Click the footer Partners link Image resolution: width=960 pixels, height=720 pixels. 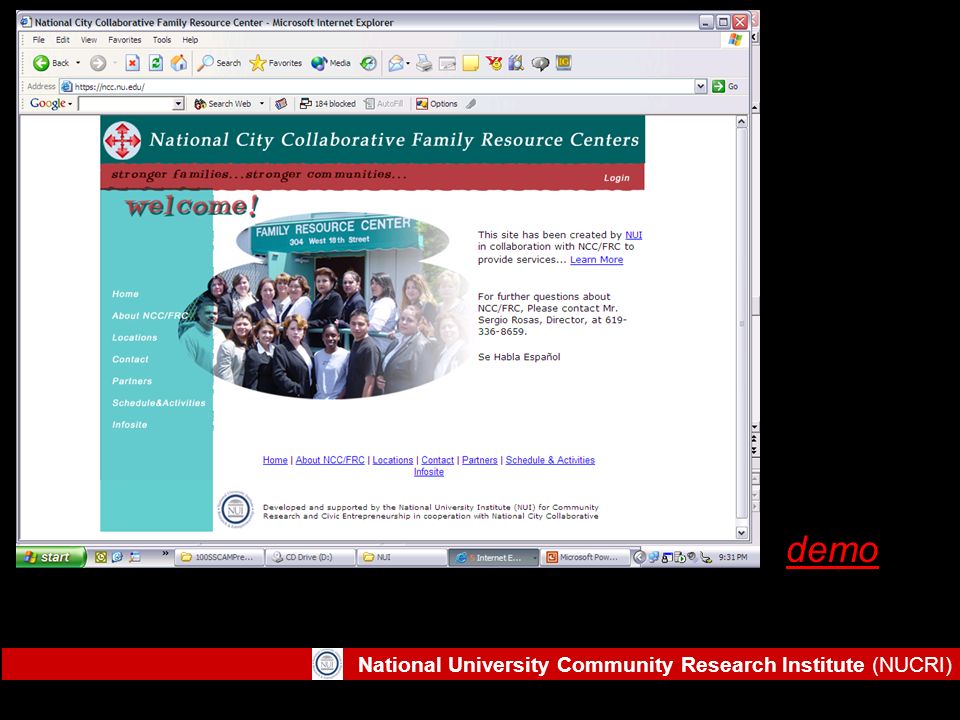[x=479, y=460]
